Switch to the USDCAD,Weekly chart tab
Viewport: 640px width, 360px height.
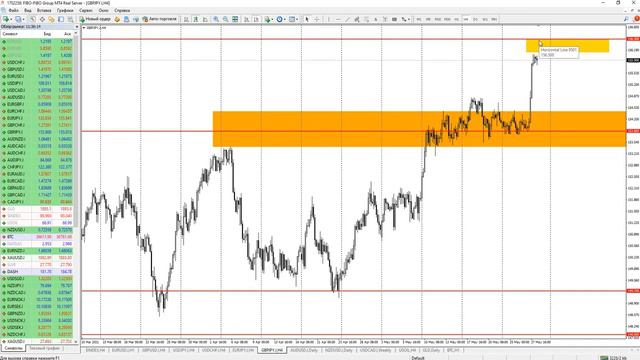[x=376, y=350]
